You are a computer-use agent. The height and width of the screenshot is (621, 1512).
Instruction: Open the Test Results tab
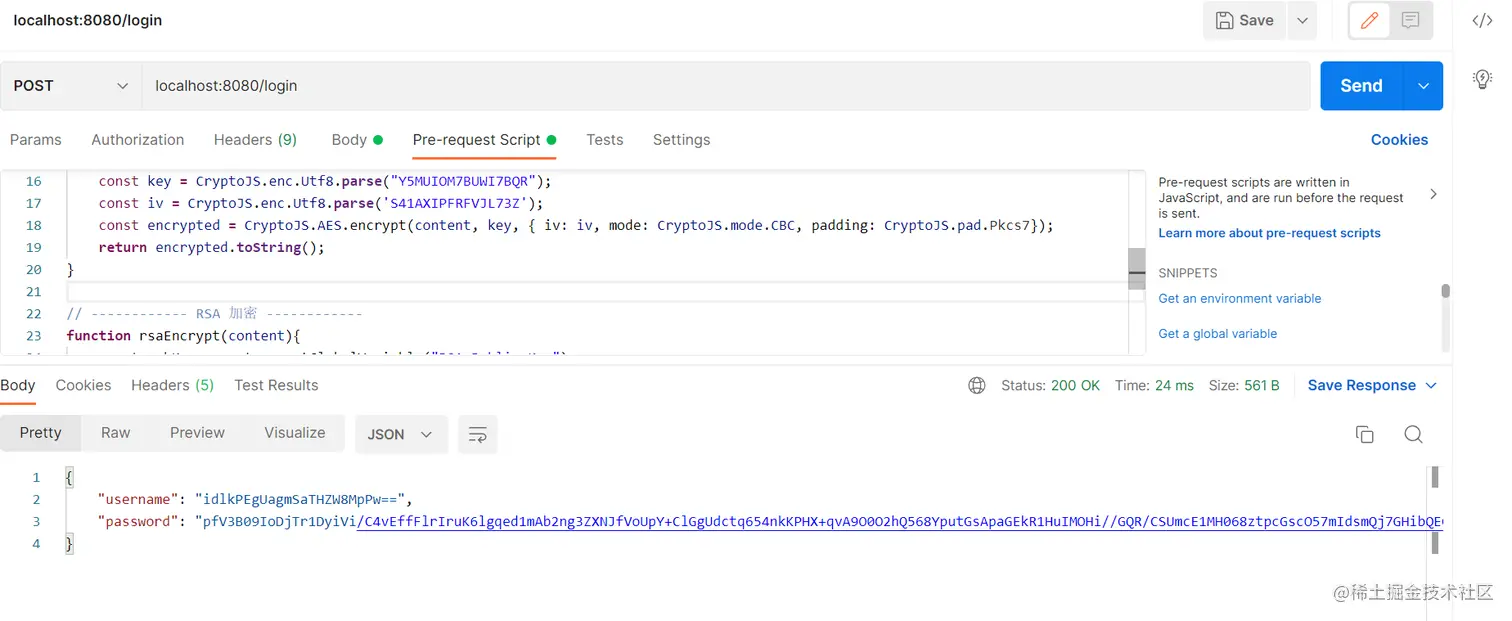click(276, 385)
